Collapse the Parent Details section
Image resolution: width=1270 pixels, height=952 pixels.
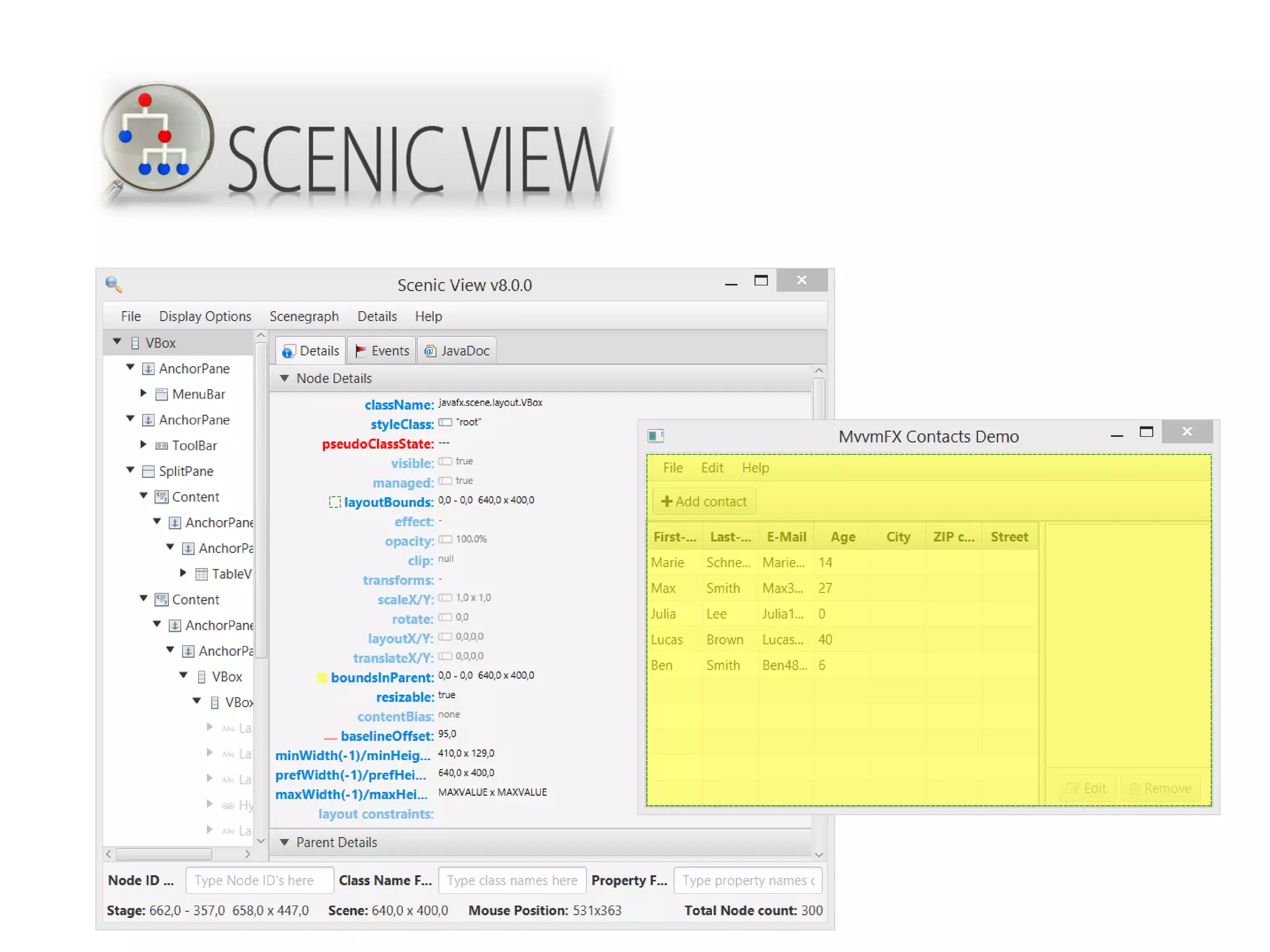click(285, 842)
